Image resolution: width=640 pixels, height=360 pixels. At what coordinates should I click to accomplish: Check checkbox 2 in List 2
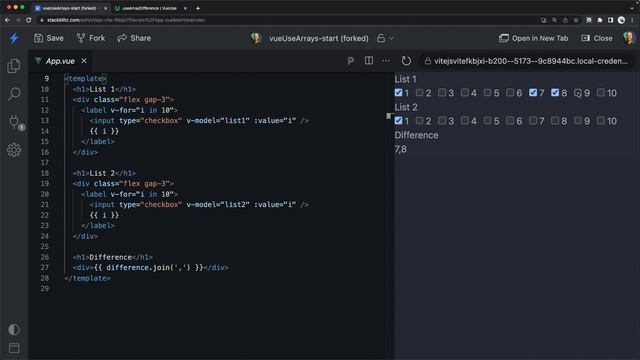(419, 120)
